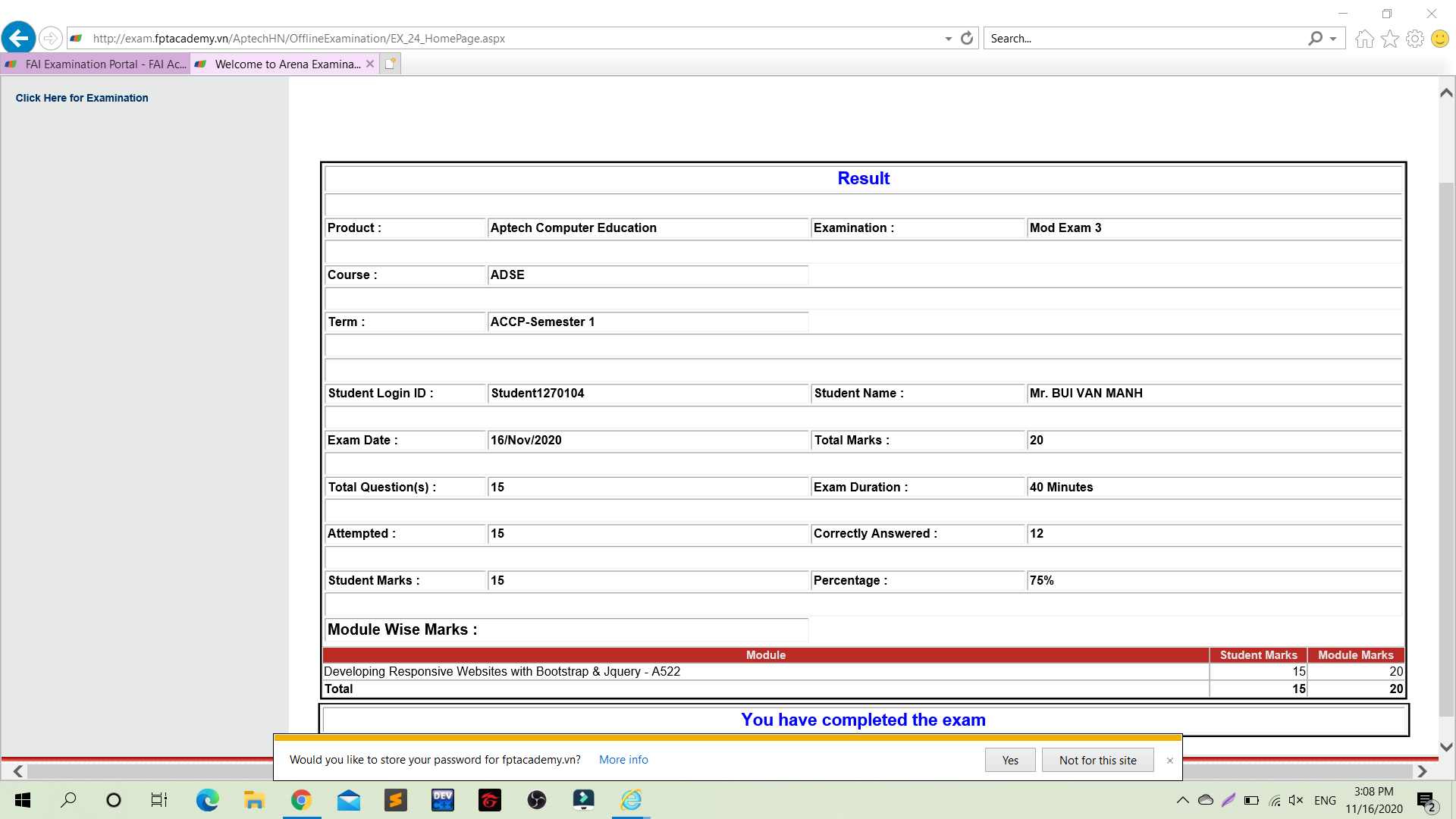Click the muted volume tray icon
This screenshot has height=819, width=1456.
1296,800
